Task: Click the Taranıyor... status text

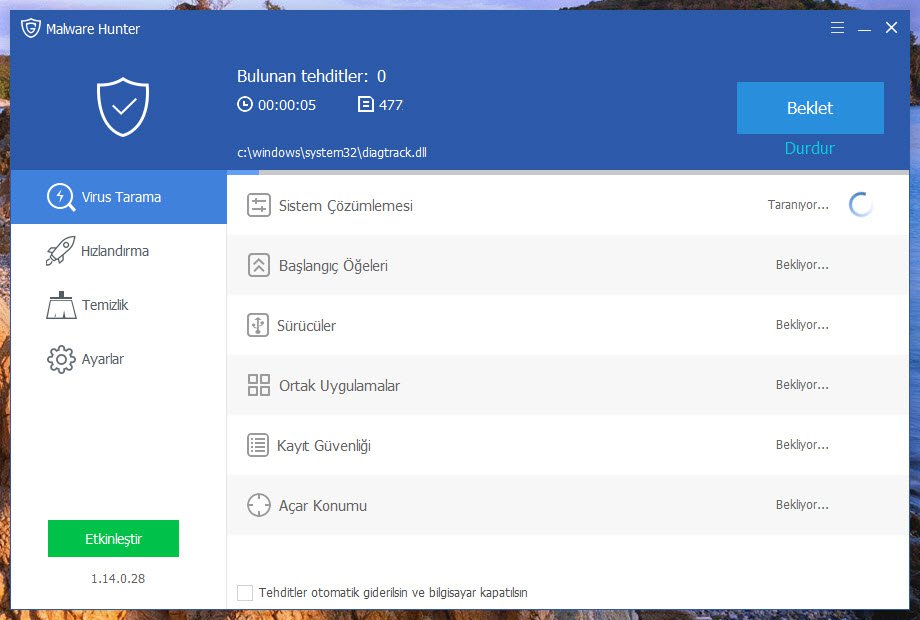Action: coord(798,205)
